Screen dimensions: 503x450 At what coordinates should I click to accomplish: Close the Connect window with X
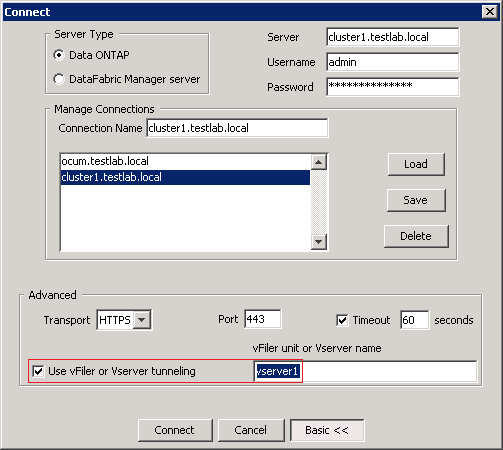click(490, 12)
